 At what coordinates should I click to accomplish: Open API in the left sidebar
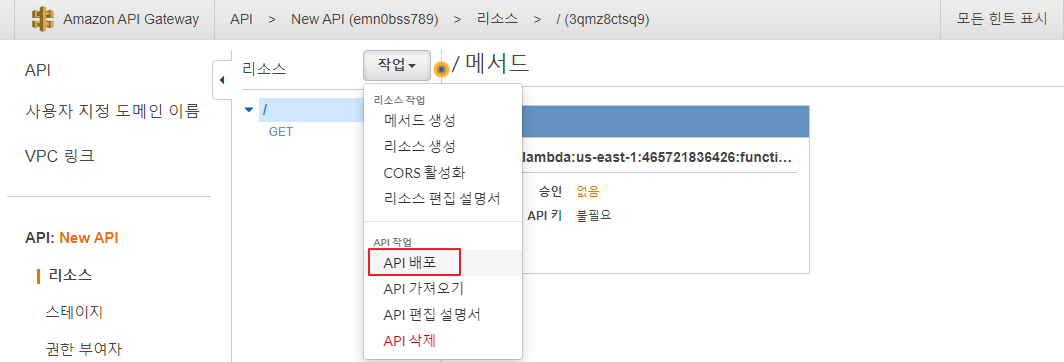point(38,71)
